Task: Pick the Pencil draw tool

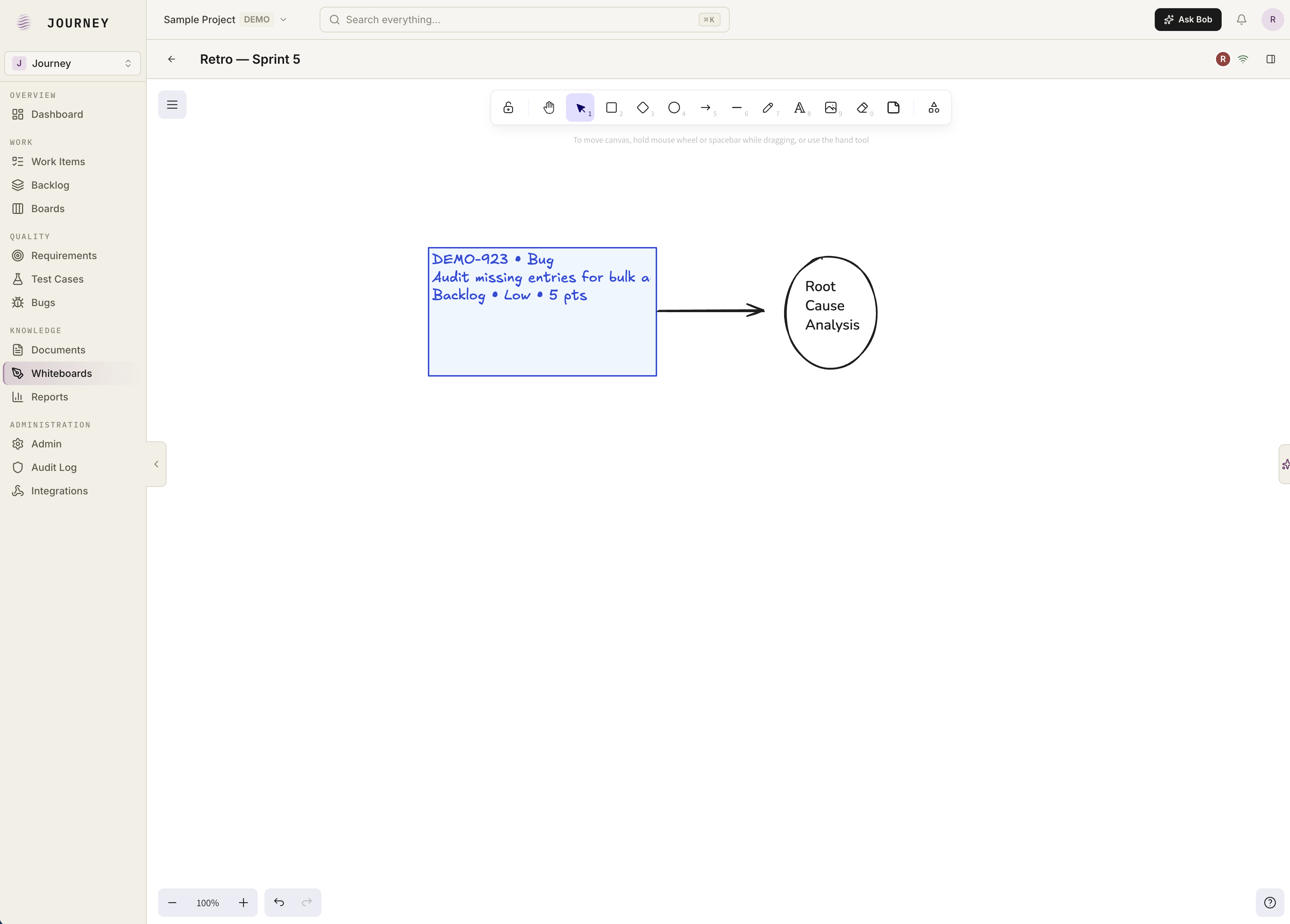Action: [768, 107]
